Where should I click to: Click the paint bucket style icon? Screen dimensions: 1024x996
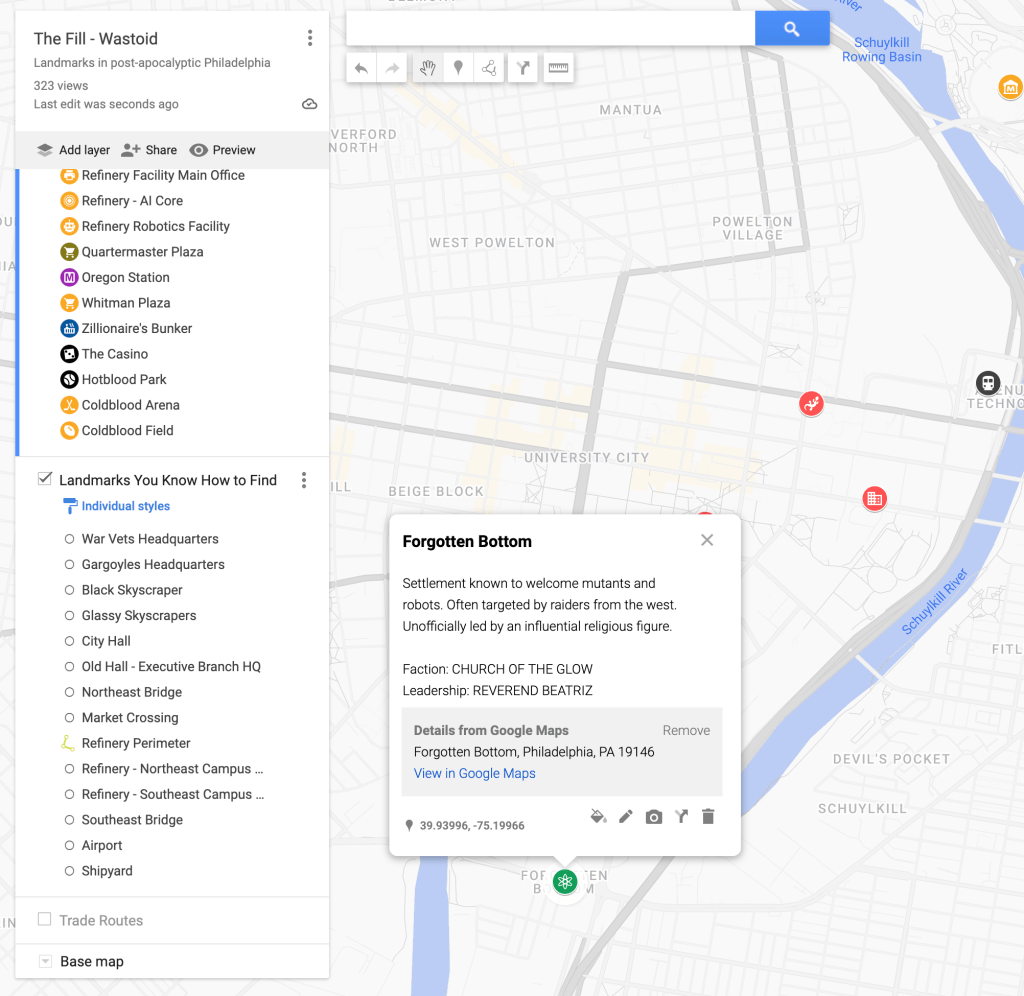(x=598, y=816)
